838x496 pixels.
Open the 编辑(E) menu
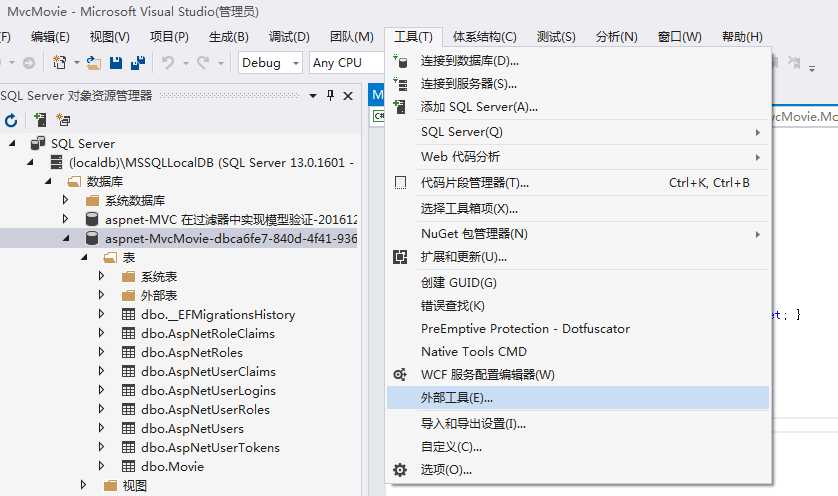click(x=50, y=37)
